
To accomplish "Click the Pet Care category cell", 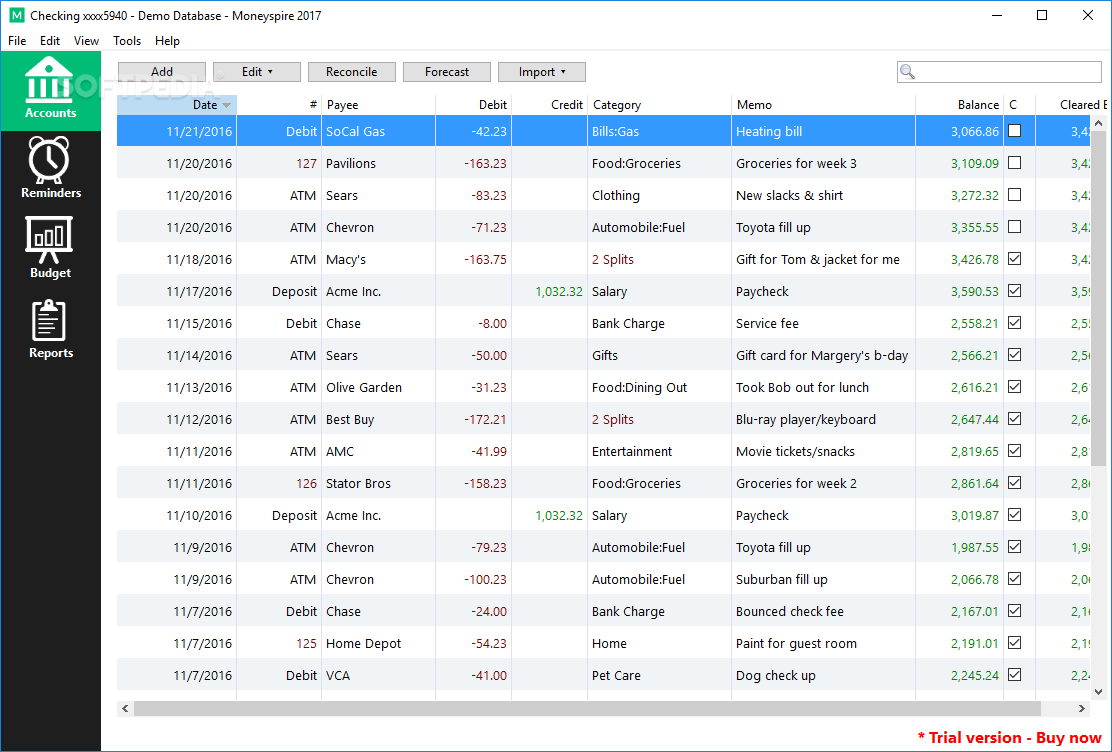I will [x=659, y=675].
